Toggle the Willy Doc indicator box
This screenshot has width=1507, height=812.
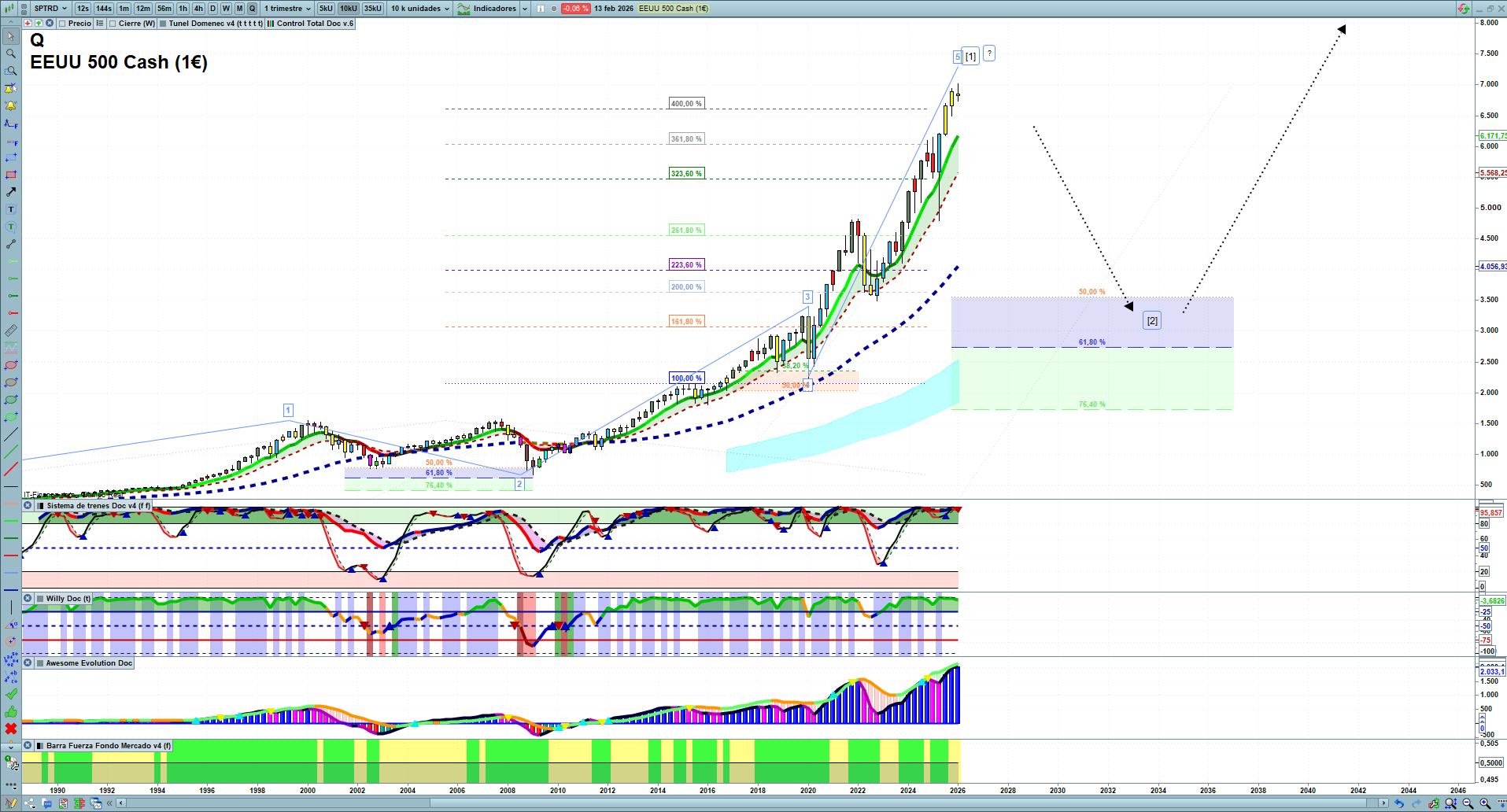coord(41,599)
